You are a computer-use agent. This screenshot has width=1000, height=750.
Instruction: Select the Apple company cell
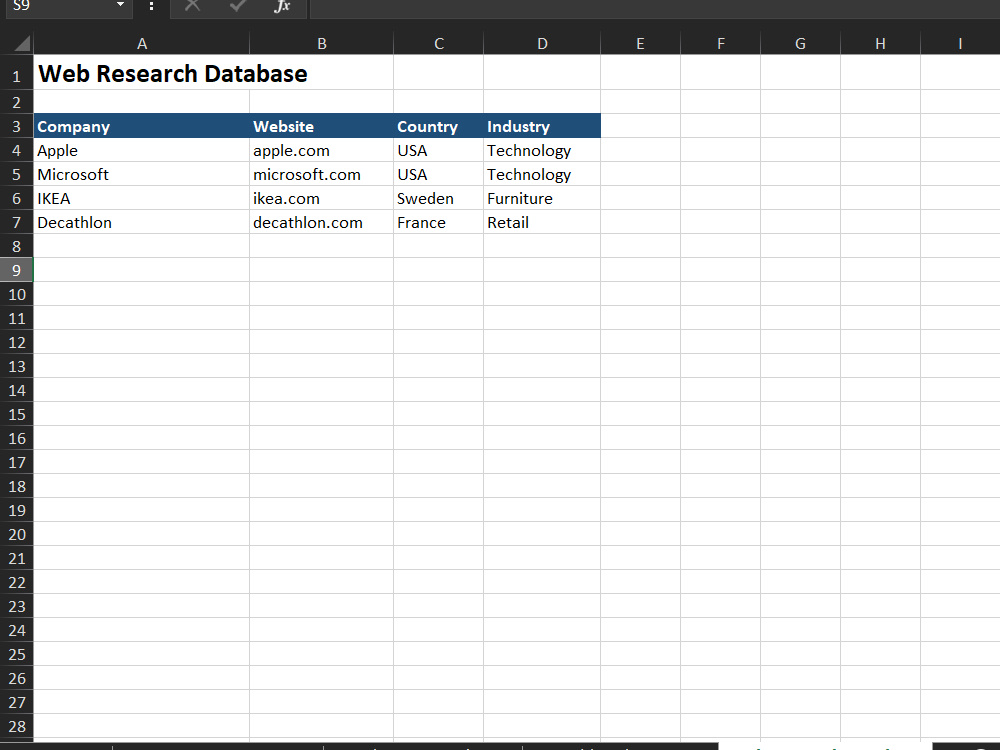(142, 151)
